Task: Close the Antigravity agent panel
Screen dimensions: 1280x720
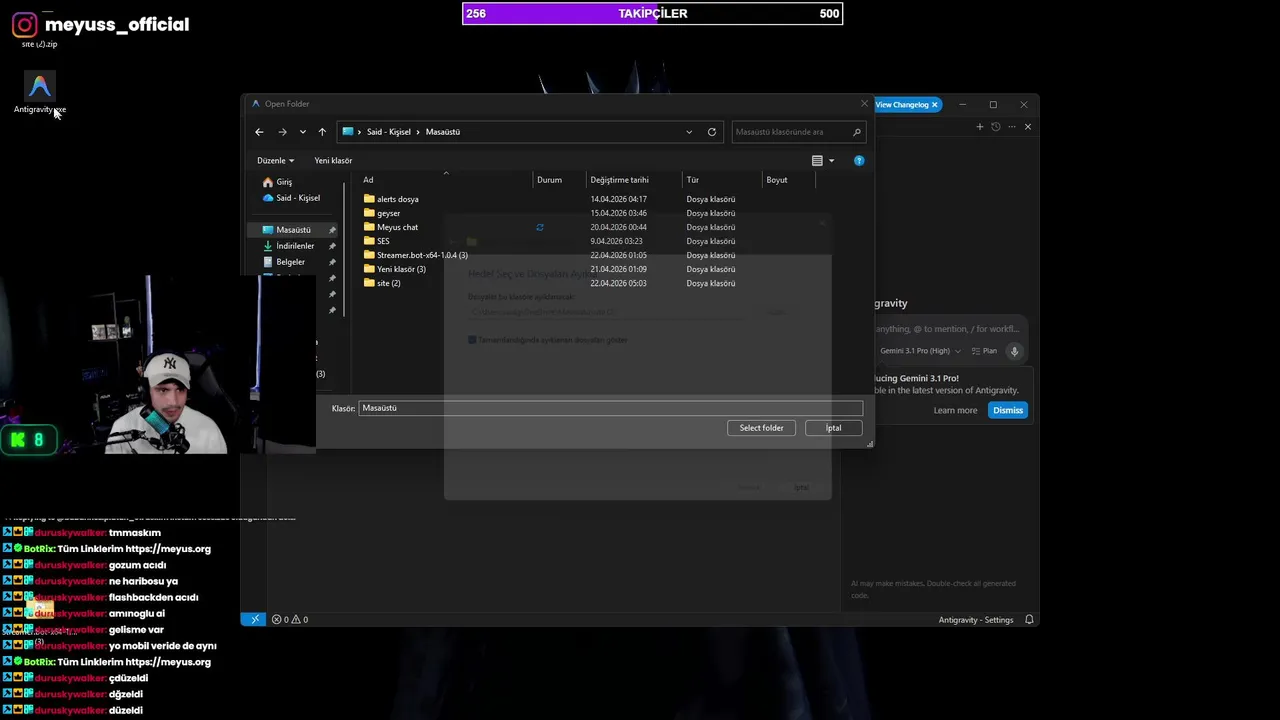Action: point(1028,127)
